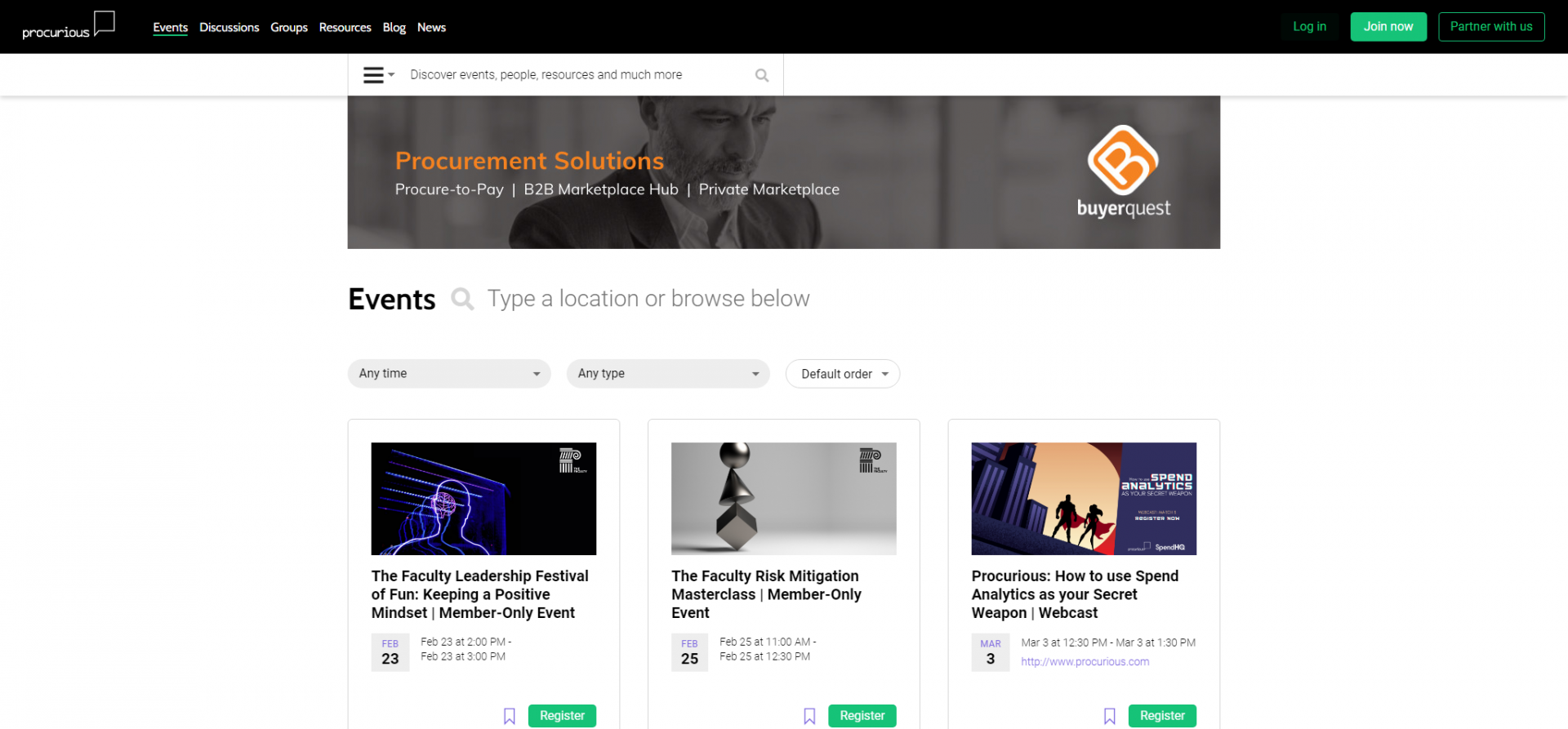Click the Events search magnifier icon

(462, 299)
